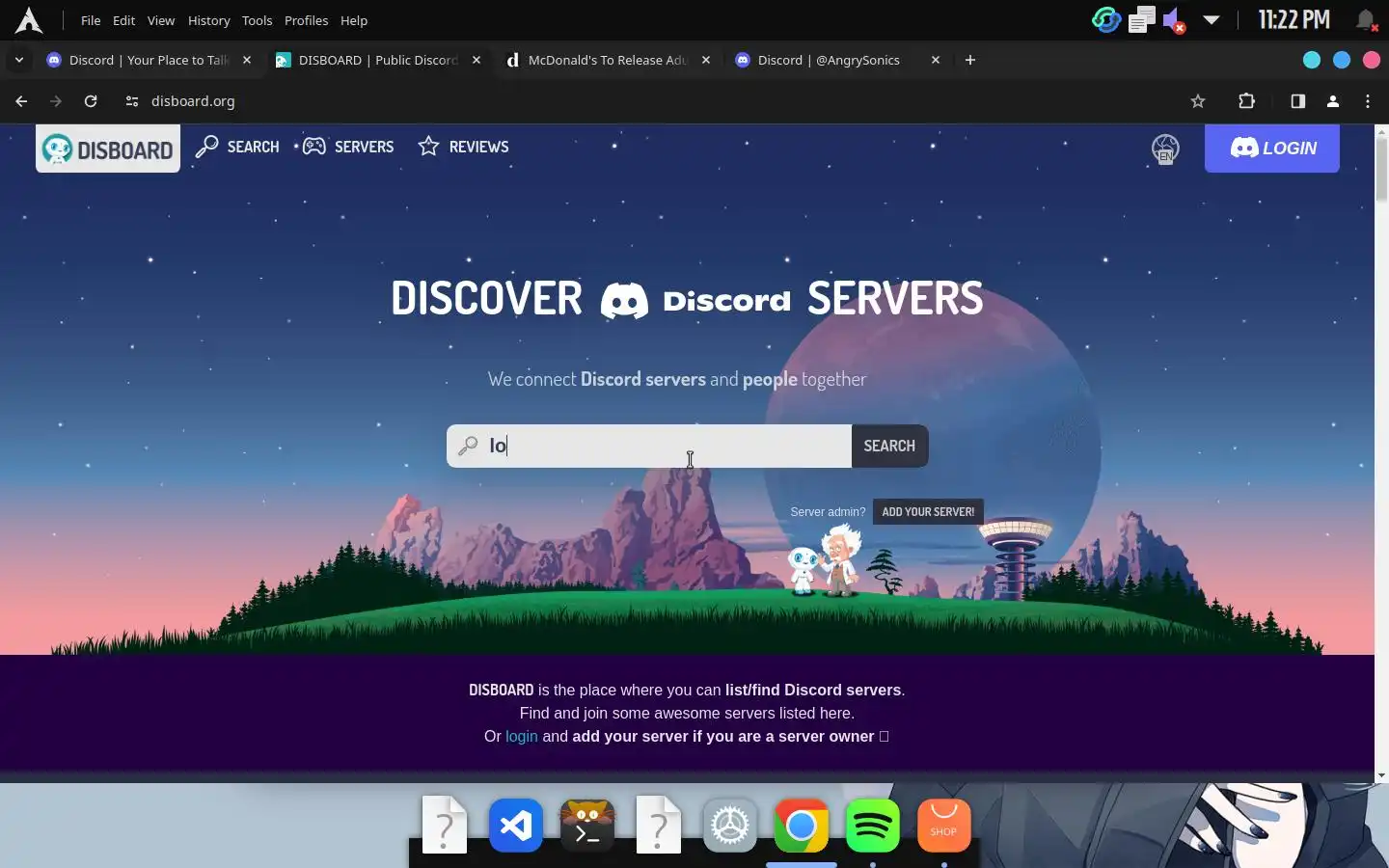This screenshot has width=1389, height=868.
Task: Click the DISBOARD logo
Action: point(108,149)
